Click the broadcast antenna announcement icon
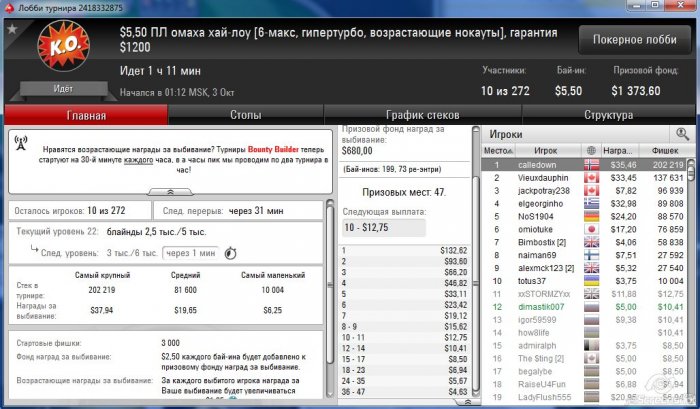This screenshot has height=409, width=700. tap(21, 143)
